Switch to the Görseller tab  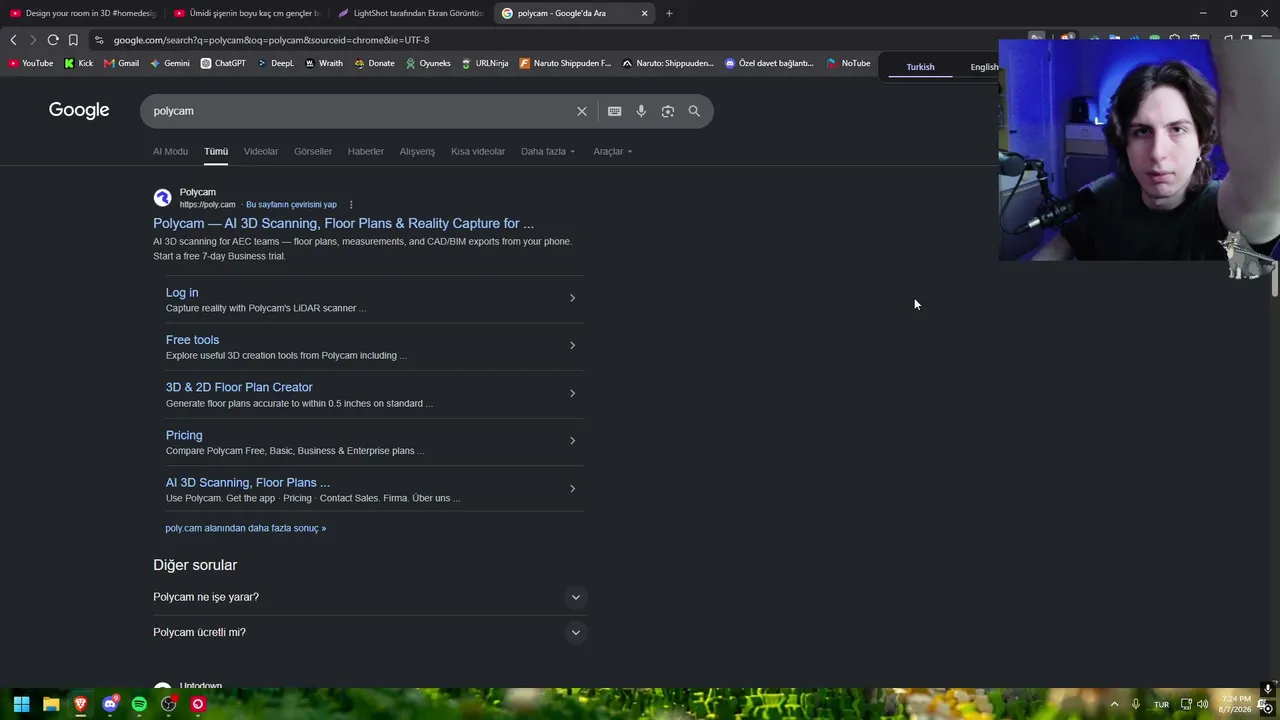tap(313, 152)
